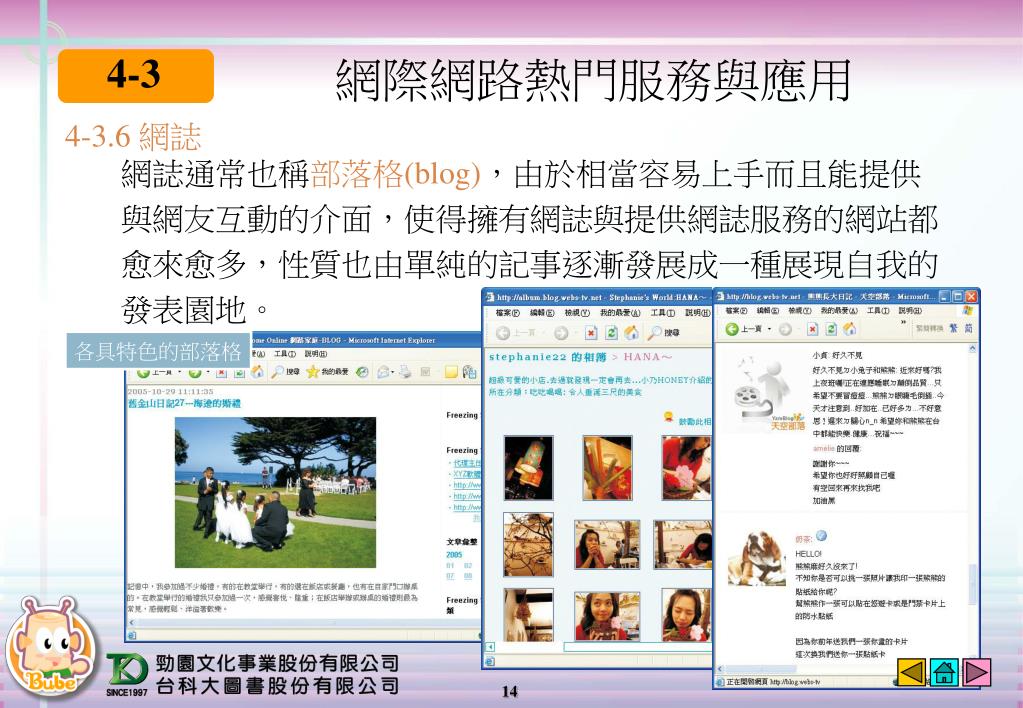
Task: Click the stephanie22 的相簿 breadcrumb link
Action: [x=547, y=357]
